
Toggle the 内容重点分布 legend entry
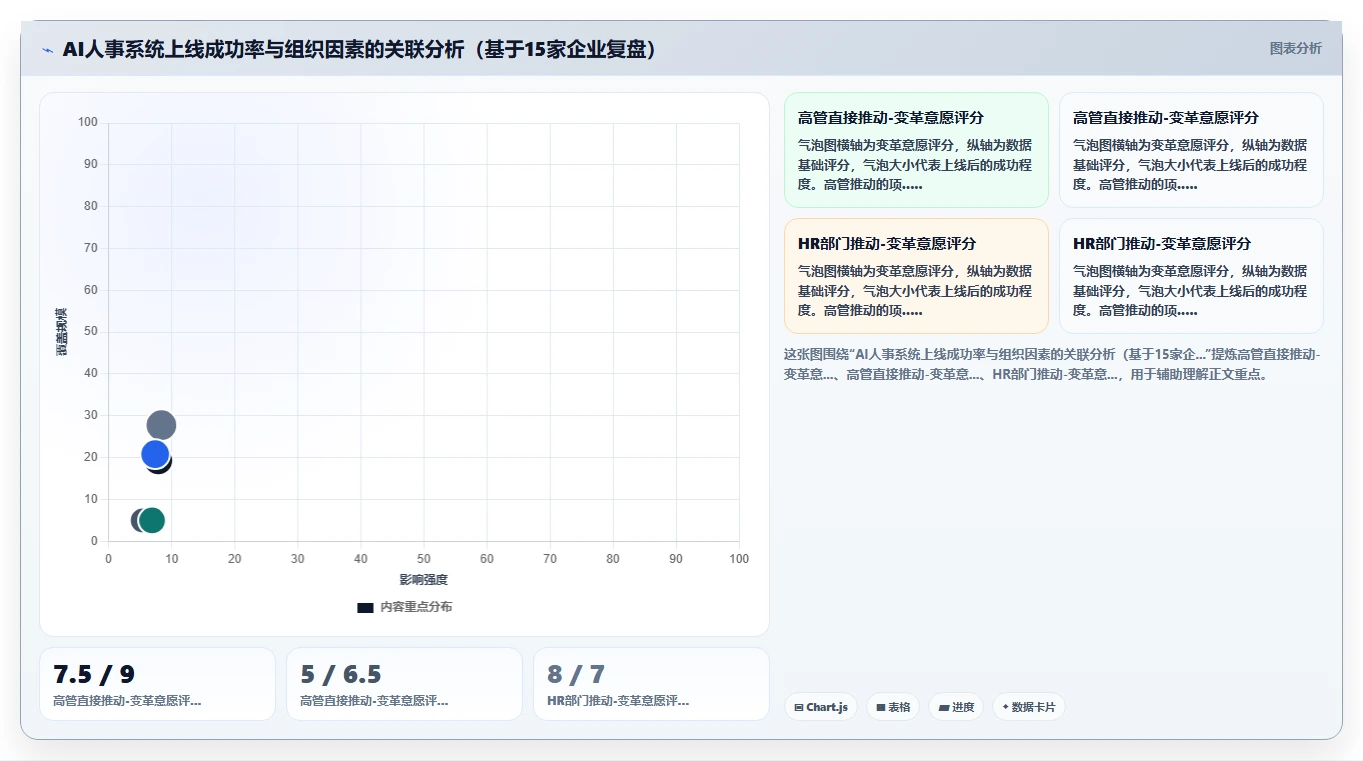(404, 607)
